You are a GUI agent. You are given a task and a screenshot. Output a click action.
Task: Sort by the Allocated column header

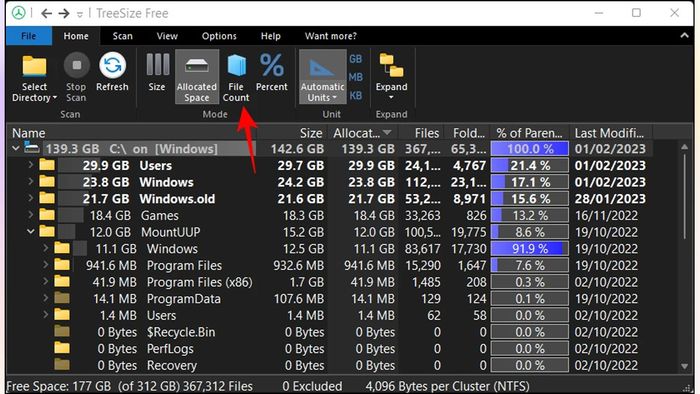coord(362,133)
